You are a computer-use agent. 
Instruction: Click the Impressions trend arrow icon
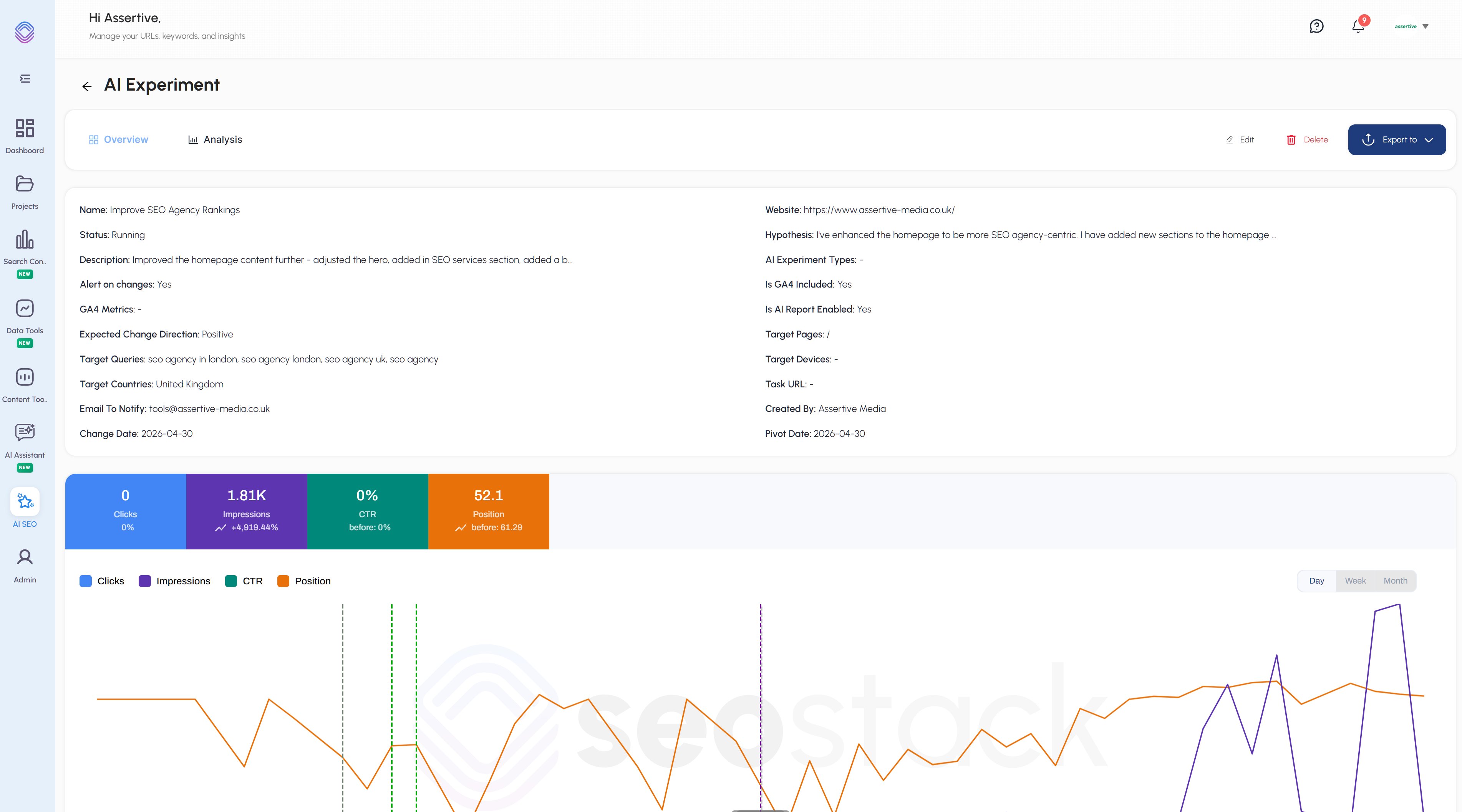tap(220, 528)
